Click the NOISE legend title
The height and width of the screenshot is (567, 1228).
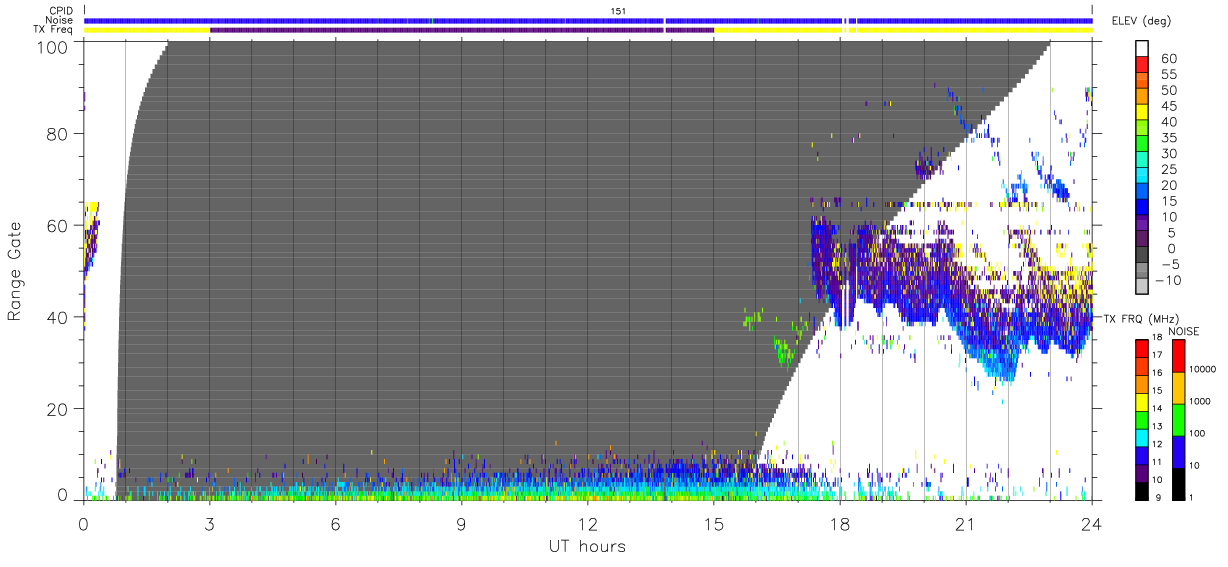pos(1183,331)
